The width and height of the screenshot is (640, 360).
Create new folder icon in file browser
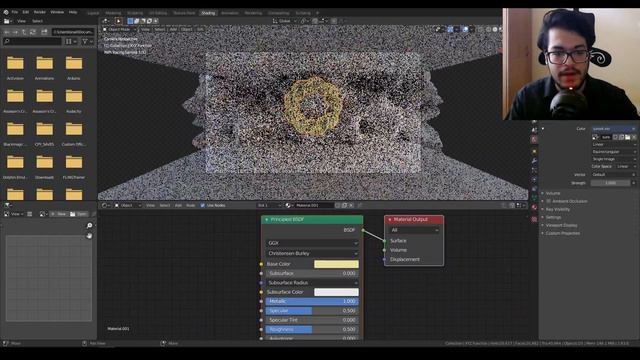[44, 32]
